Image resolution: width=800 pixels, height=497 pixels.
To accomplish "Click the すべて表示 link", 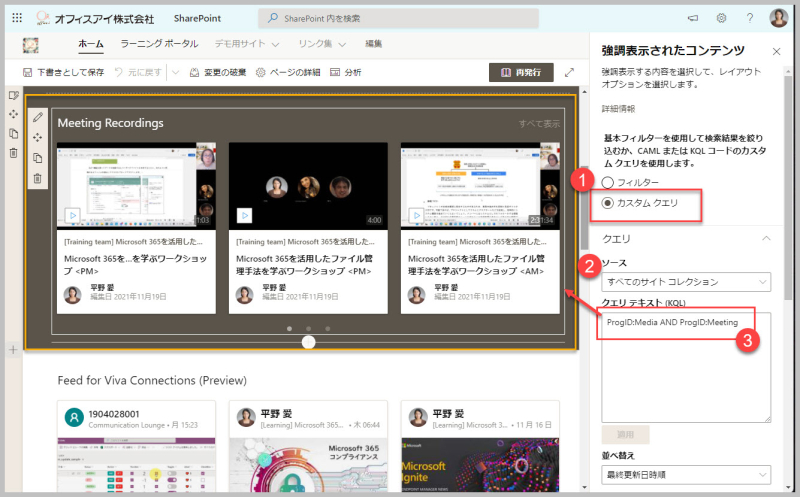I will click(539, 123).
